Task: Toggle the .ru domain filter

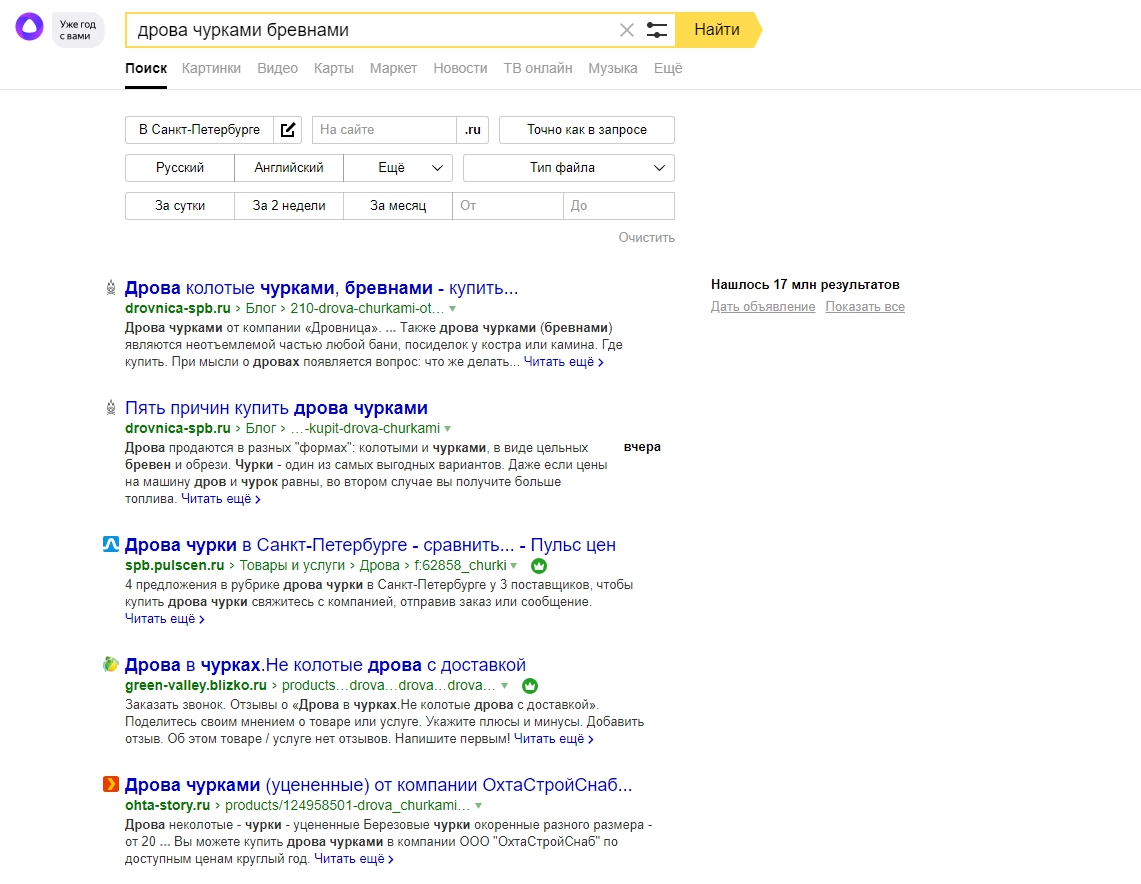Action: pyautogui.click(x=473, y=130)
